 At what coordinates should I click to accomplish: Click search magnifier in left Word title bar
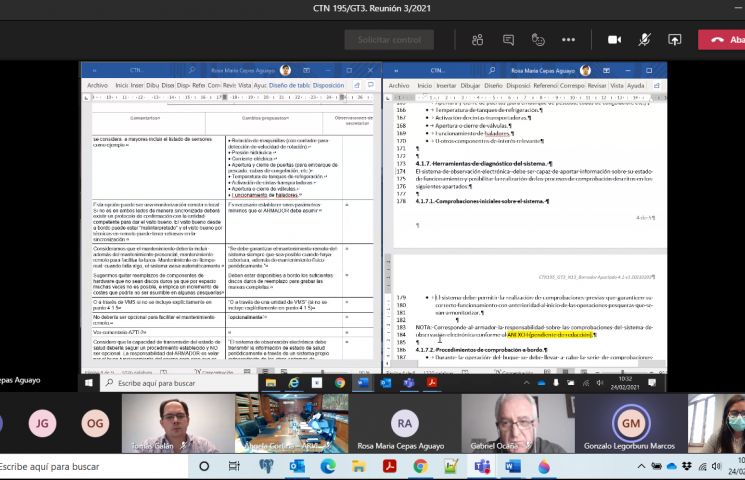tap(192, 70)
